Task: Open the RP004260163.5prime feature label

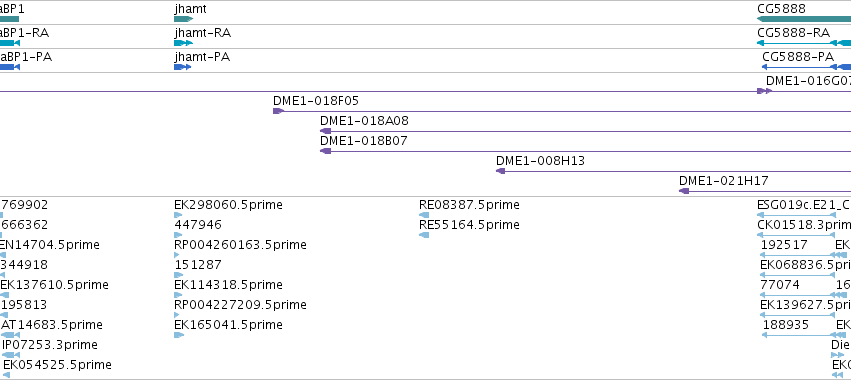Action: (x=240, y=245)
